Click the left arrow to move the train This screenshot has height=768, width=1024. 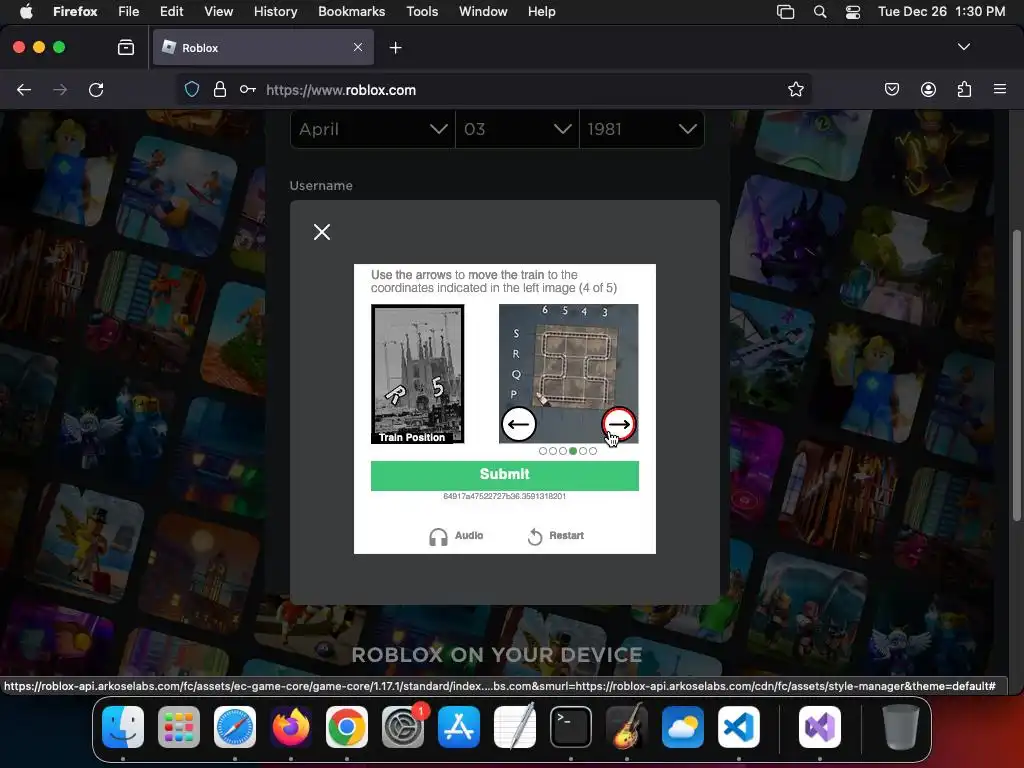coord(519,424)
